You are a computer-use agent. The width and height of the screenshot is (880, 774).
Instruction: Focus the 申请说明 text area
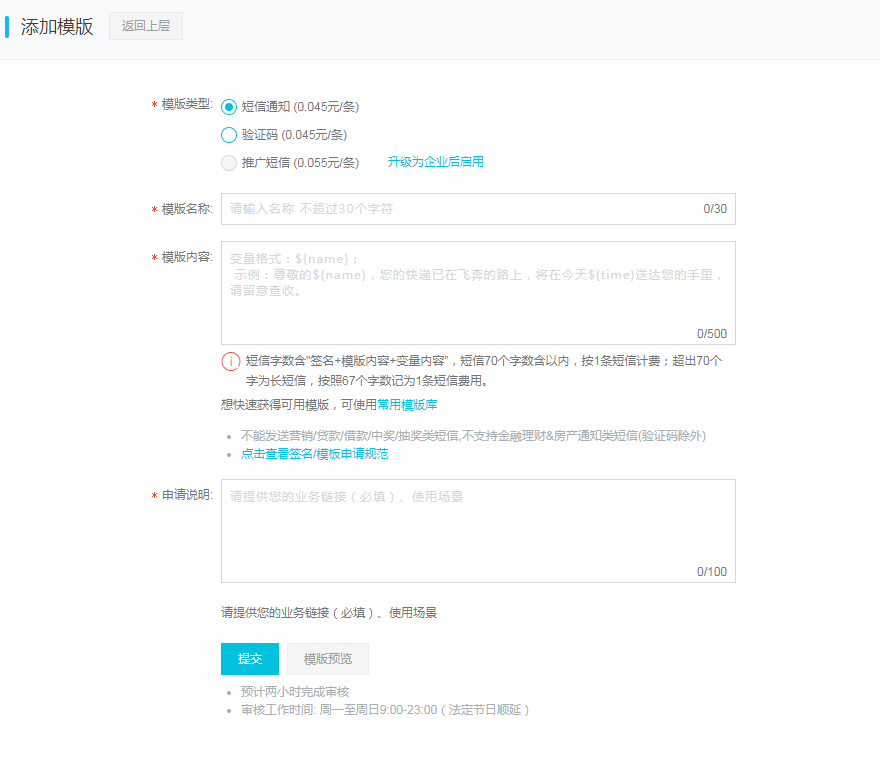[x=478, y=531]
